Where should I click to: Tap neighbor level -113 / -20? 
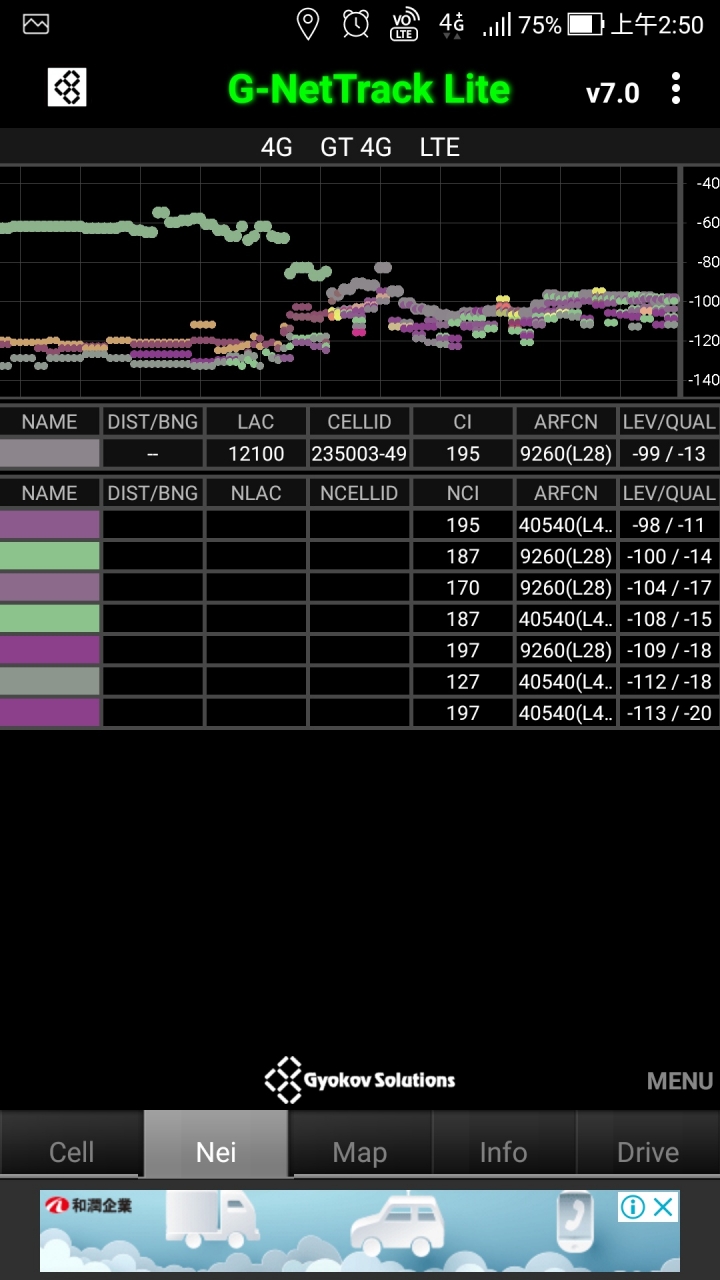[669, 712]
